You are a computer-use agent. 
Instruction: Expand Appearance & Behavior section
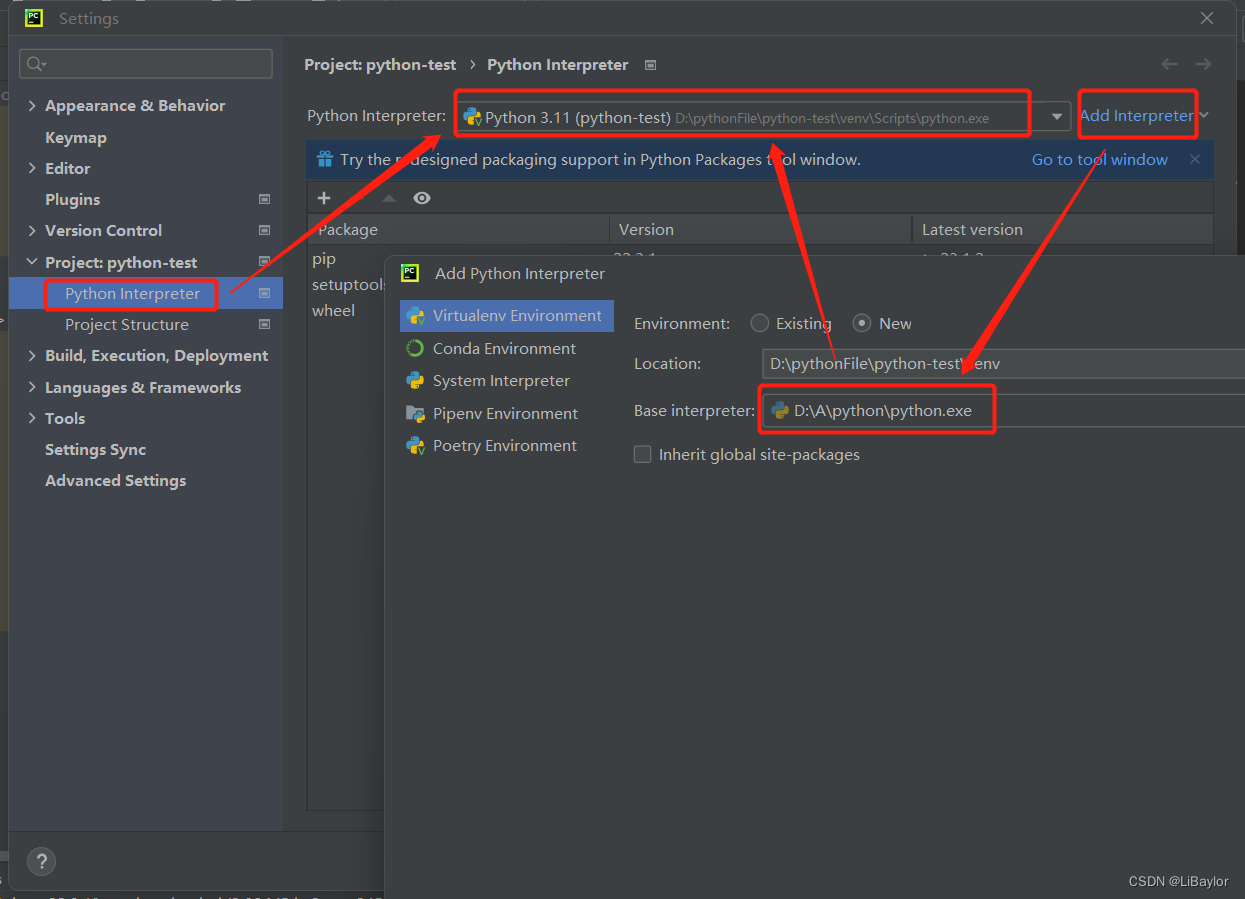pyautogui.click(x=32, y=106)
